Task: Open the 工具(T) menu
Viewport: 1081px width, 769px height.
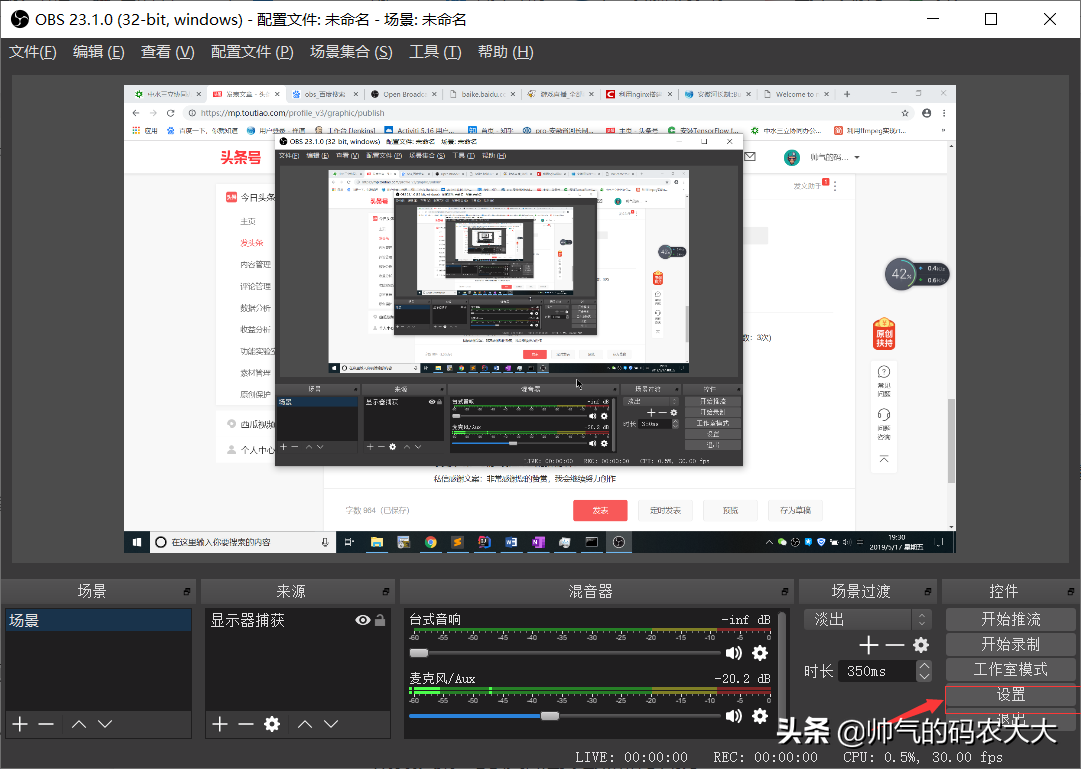Action: [x=435, y=52]
